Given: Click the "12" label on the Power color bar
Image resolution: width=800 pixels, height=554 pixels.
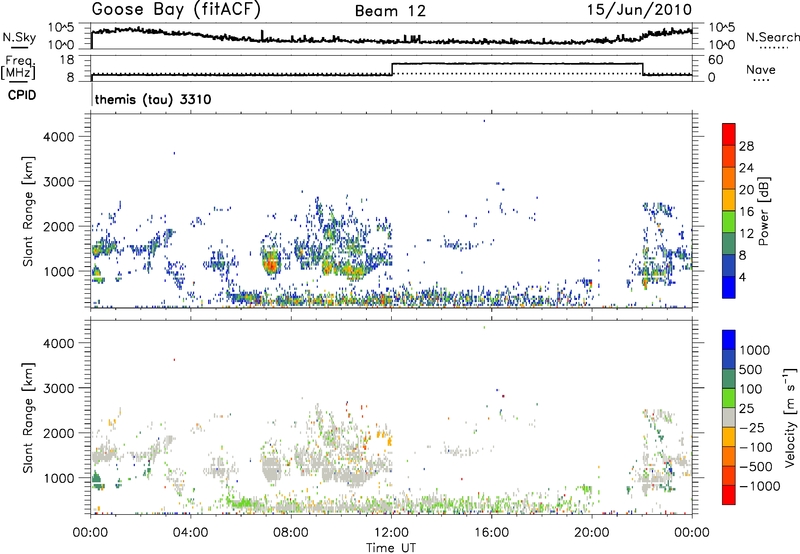Looking at the screenshot, I should [x=746, y=234].
